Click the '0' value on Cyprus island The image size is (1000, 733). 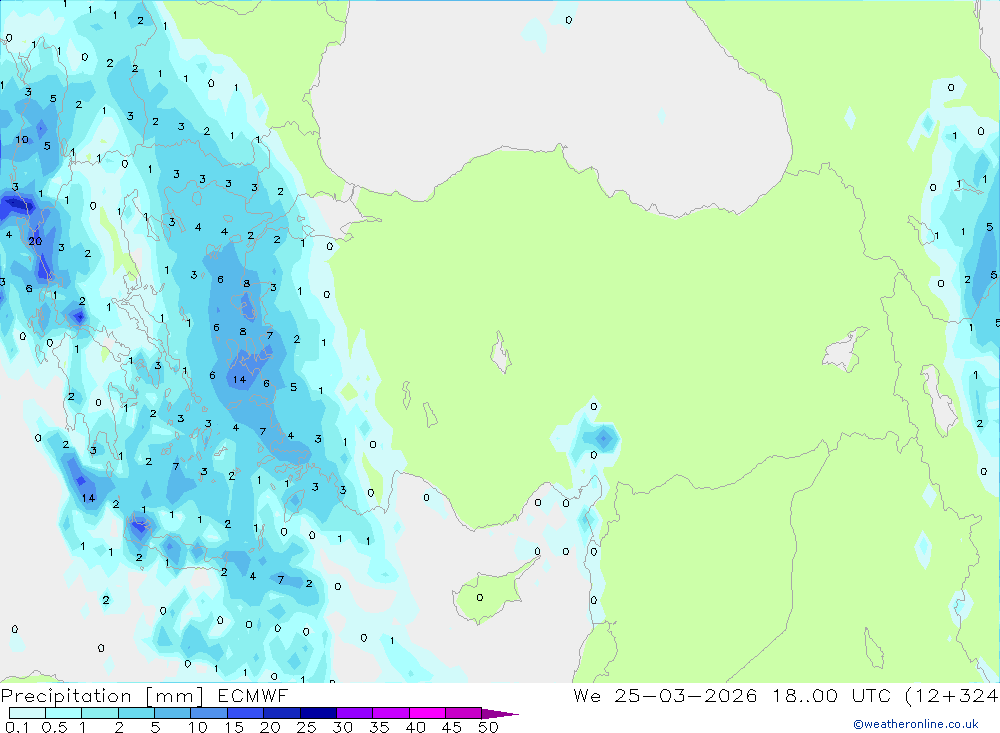pos(480,598)
